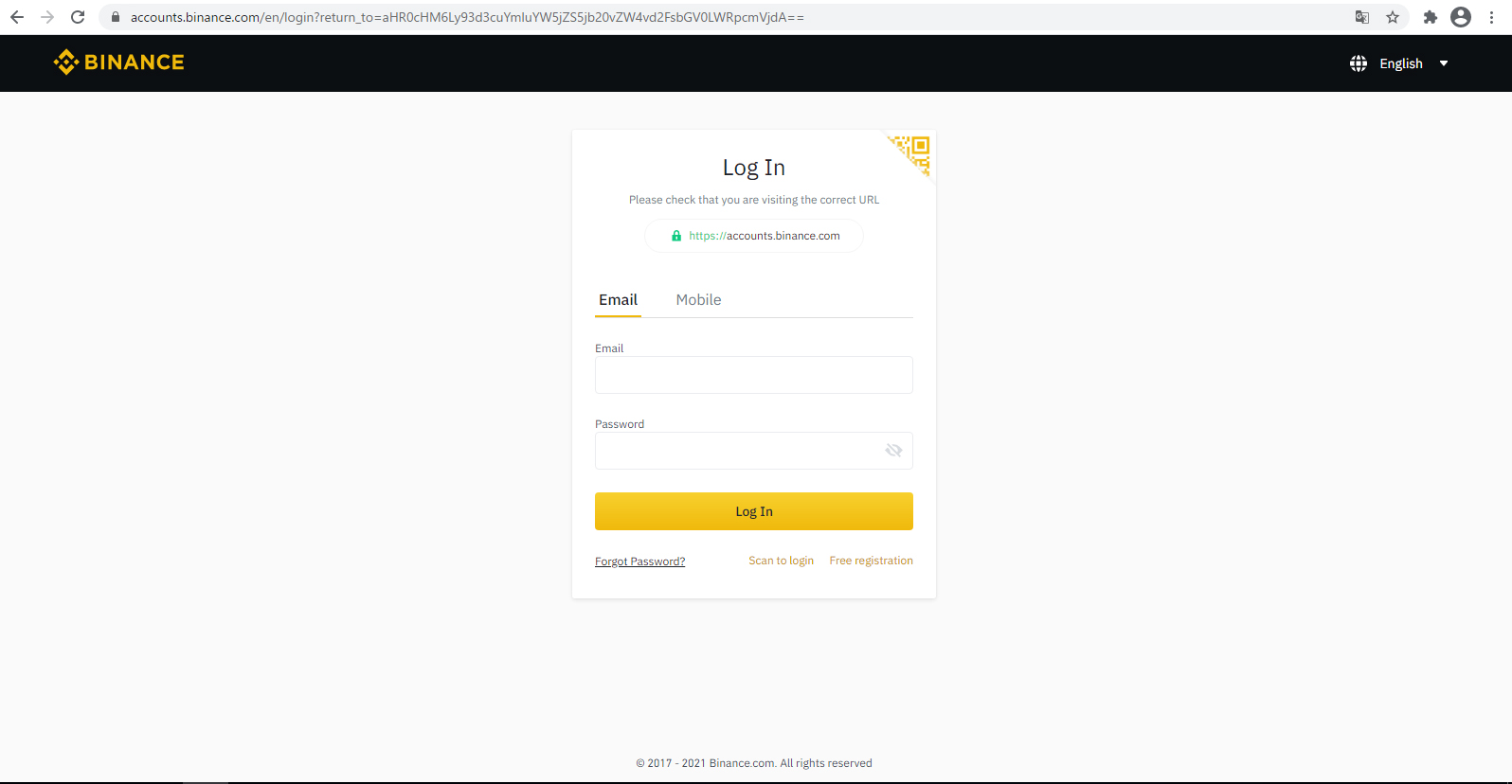Click the Scan to login link
The width and height of the screenshot is (1512, 784).
[x=781, y=561]
